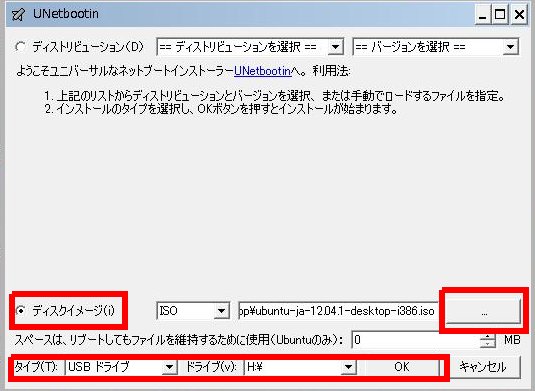Click the UNetbootin title bar app icon
This screenshot has height=391, width=535.
click(x=18, y=15)
